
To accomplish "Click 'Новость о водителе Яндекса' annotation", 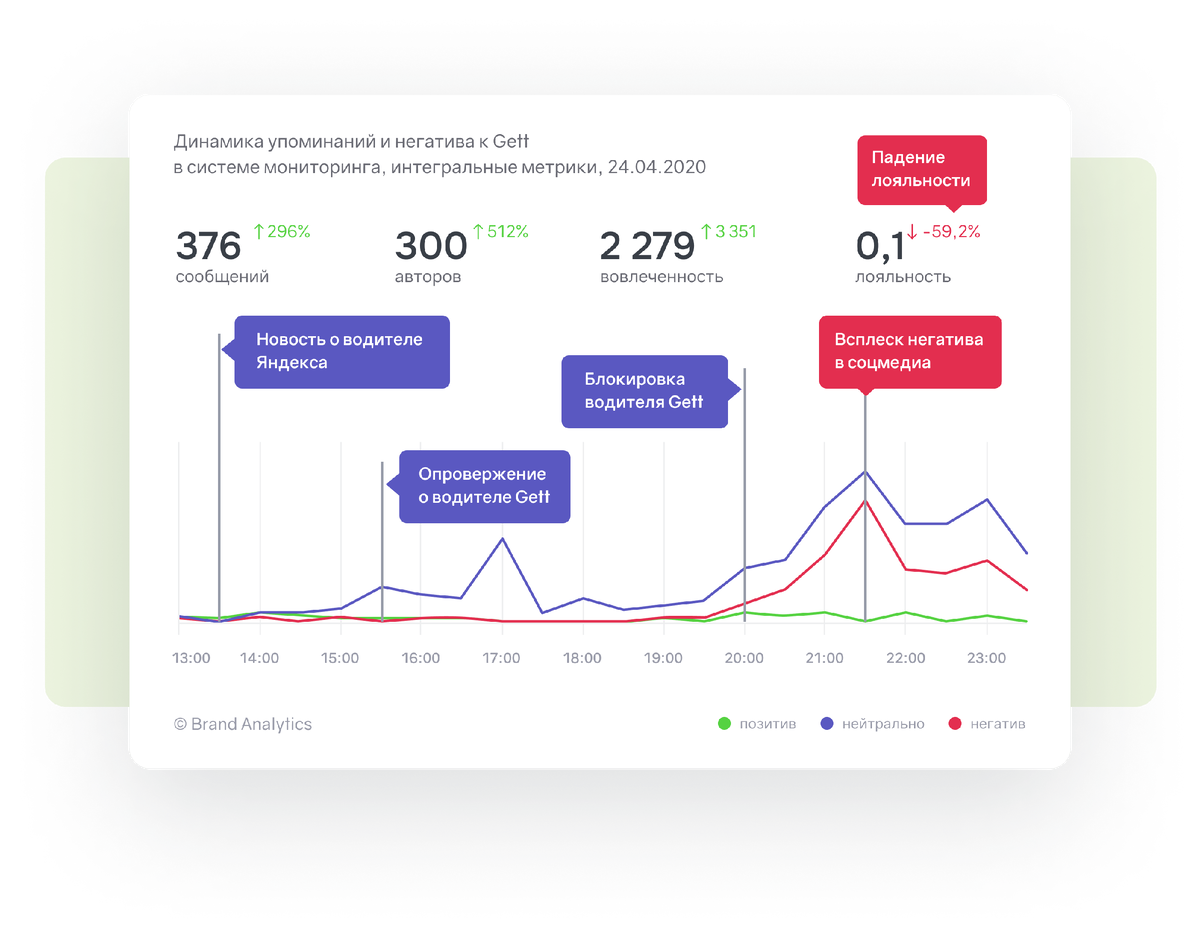I will click(340, 352).
